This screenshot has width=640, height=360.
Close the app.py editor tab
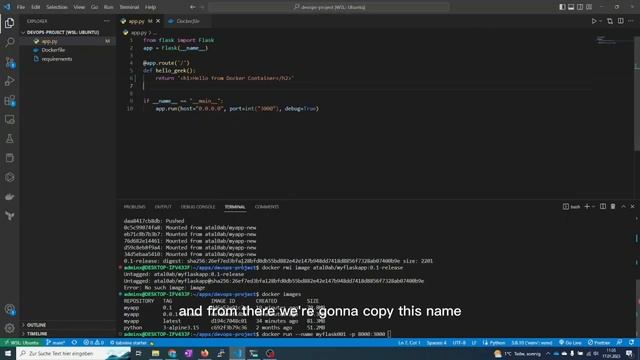[x=158, y=21]
